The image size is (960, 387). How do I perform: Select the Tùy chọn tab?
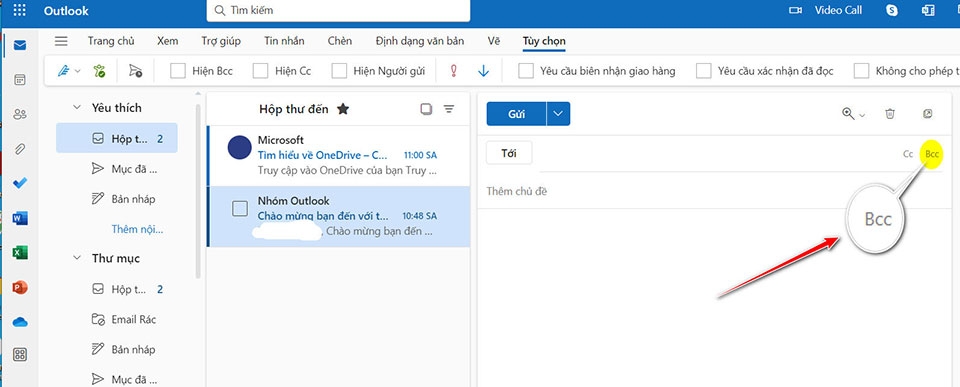[544, 41]
